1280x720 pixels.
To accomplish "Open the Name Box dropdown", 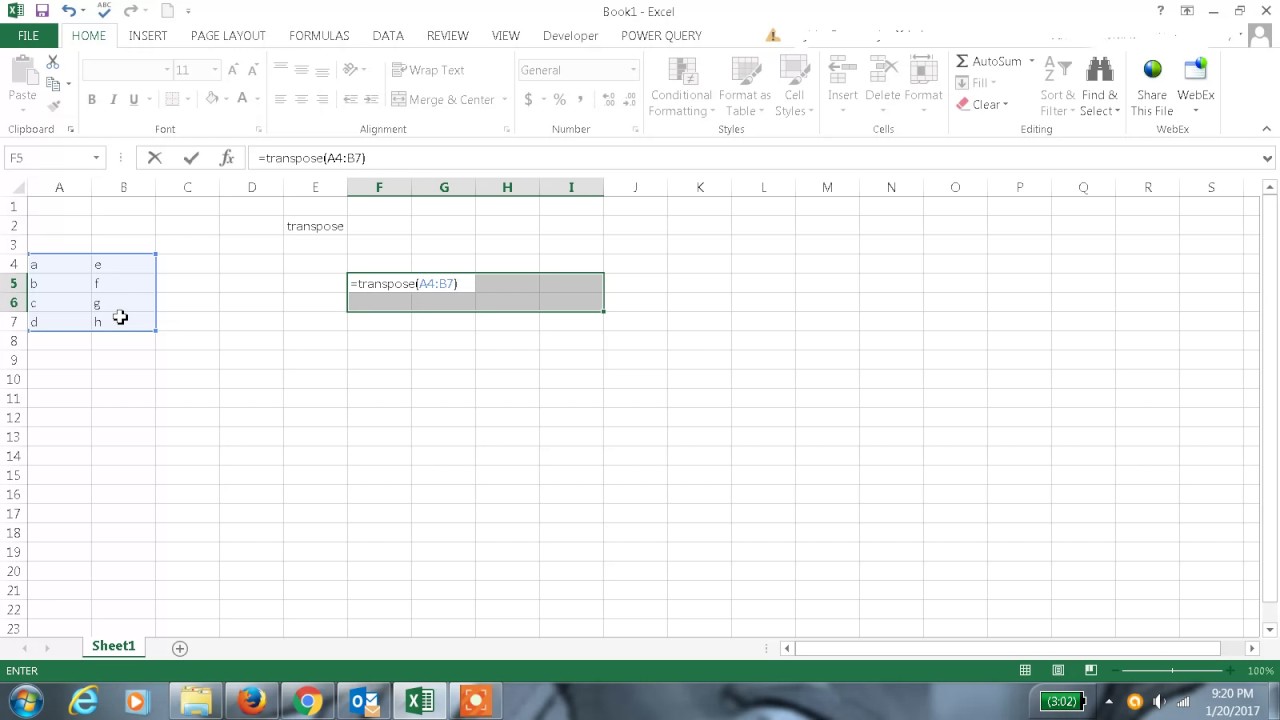I will 96,158.
